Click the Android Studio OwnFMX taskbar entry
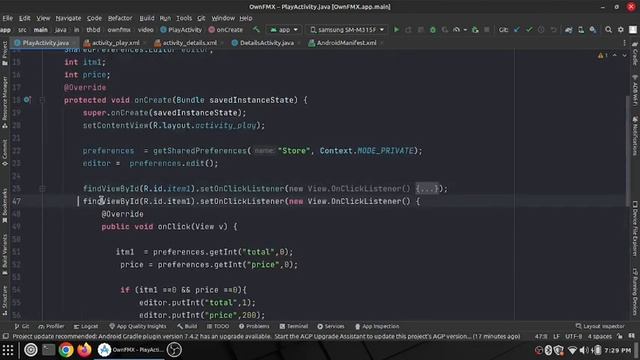 130,350
